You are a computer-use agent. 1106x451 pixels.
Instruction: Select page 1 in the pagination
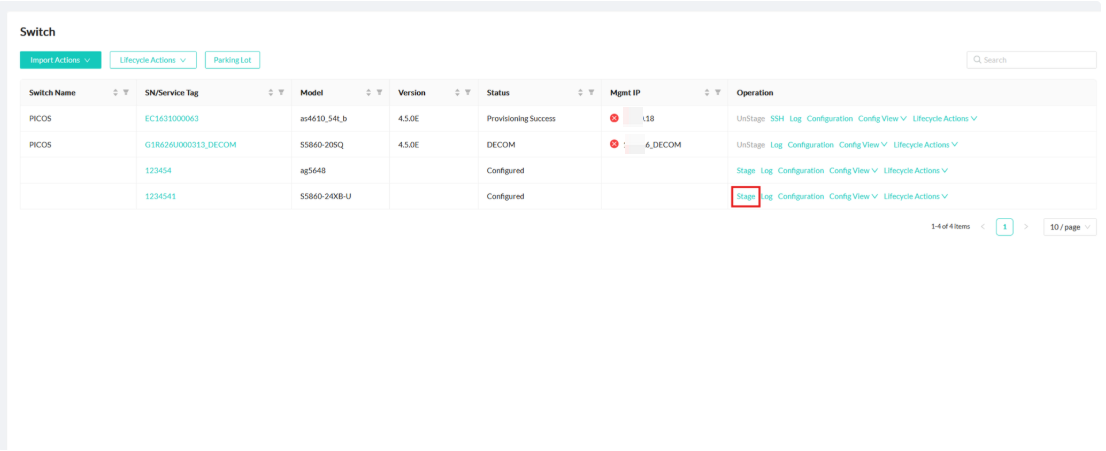(x=1004, y=227)
